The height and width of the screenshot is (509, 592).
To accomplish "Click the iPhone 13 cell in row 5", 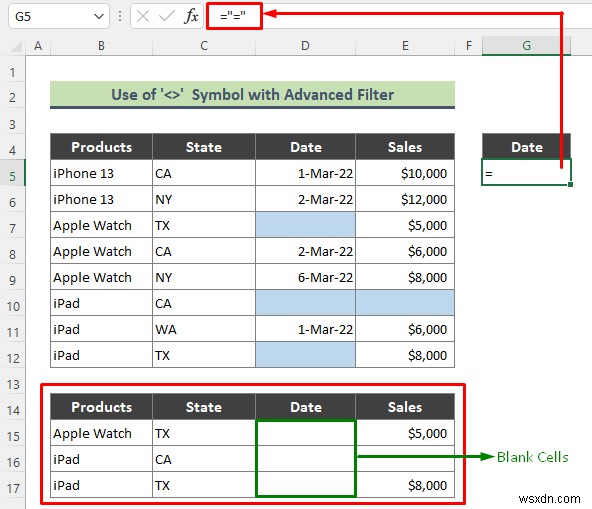I will point(102,173).
